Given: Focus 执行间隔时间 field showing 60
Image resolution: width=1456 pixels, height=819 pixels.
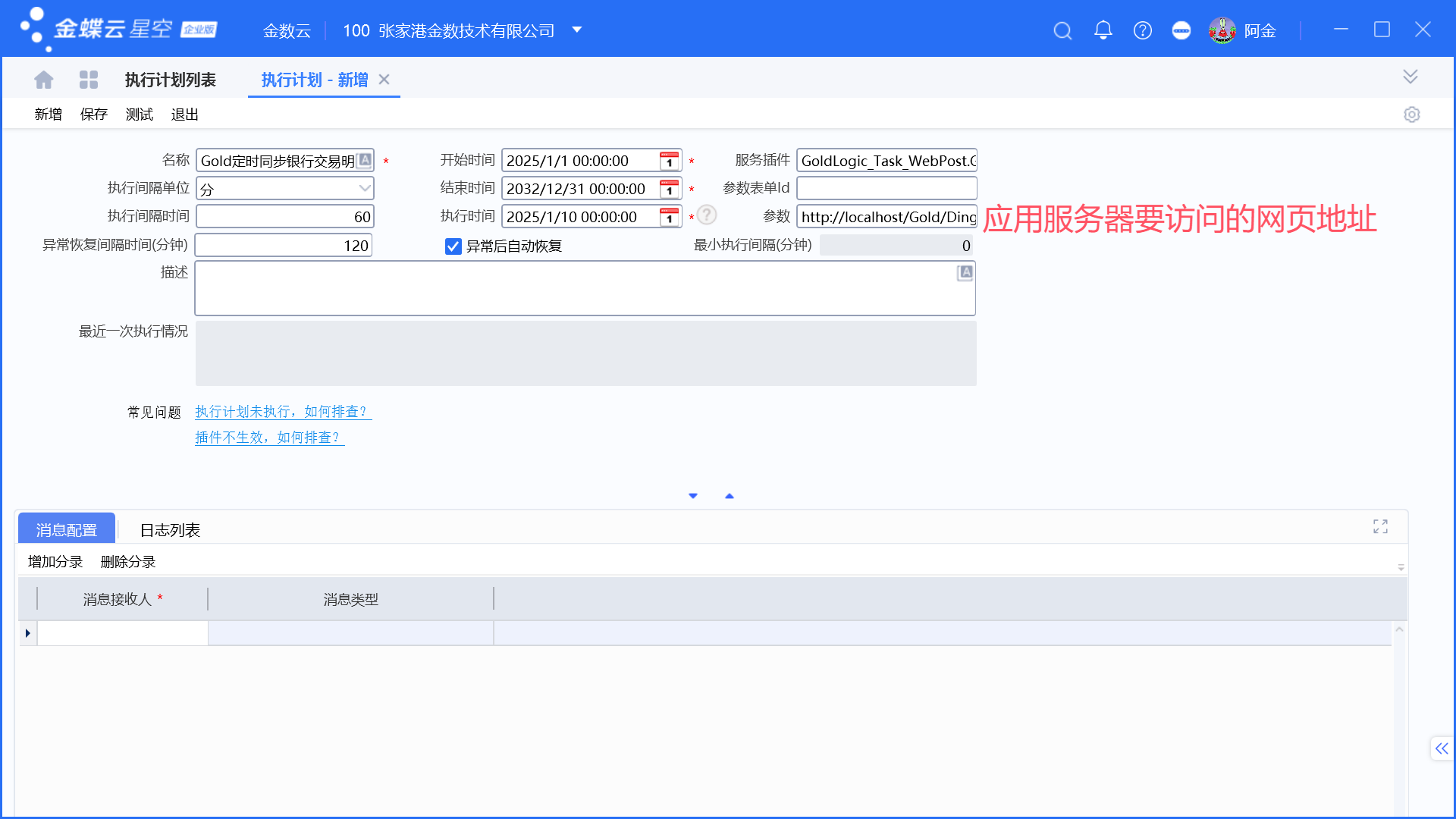Looking at the screenshot, I should point(285,217).
